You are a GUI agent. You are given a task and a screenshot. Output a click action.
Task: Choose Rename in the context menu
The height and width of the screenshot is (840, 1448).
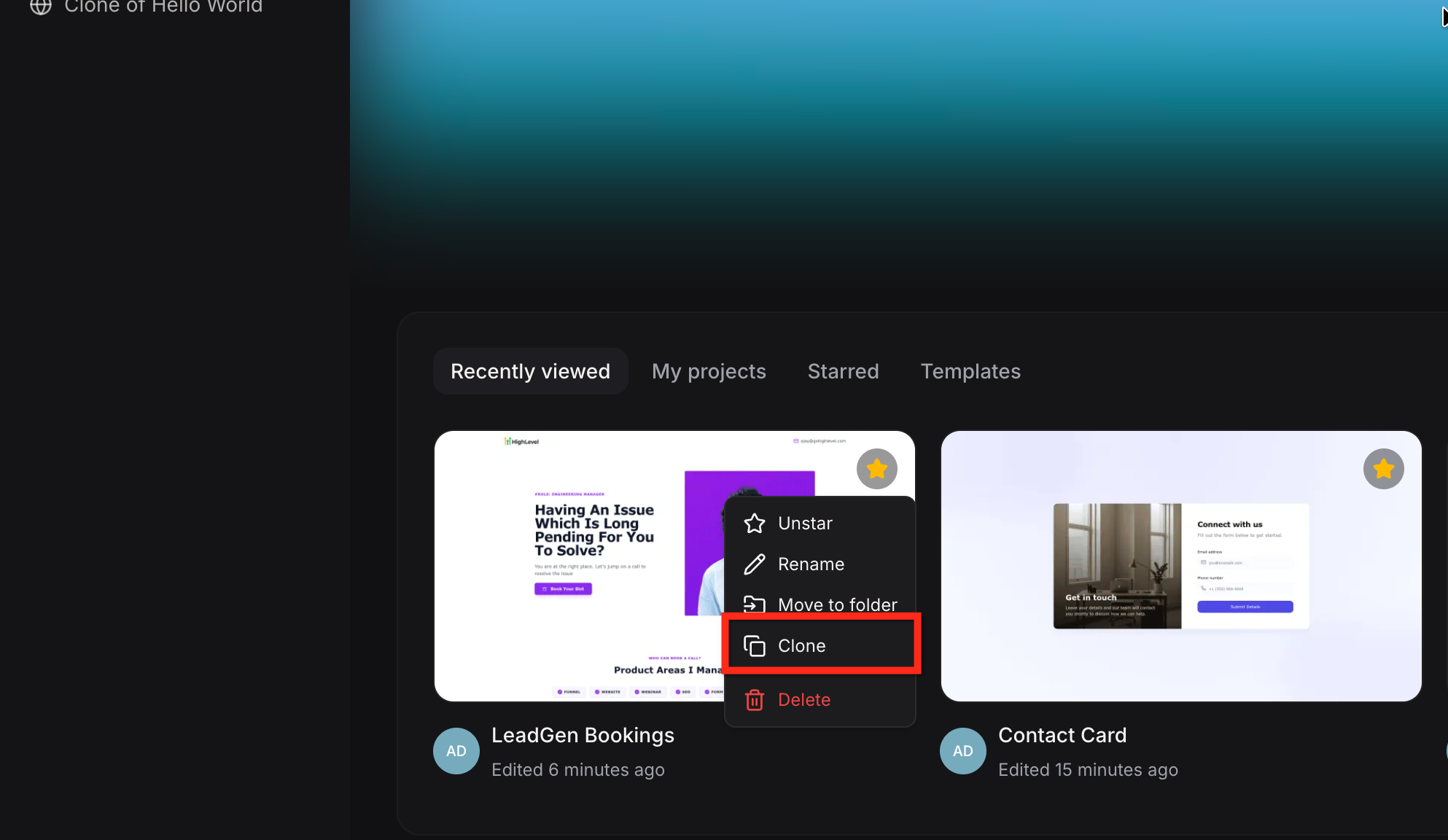pyautogui.click(x=811, y=564)
